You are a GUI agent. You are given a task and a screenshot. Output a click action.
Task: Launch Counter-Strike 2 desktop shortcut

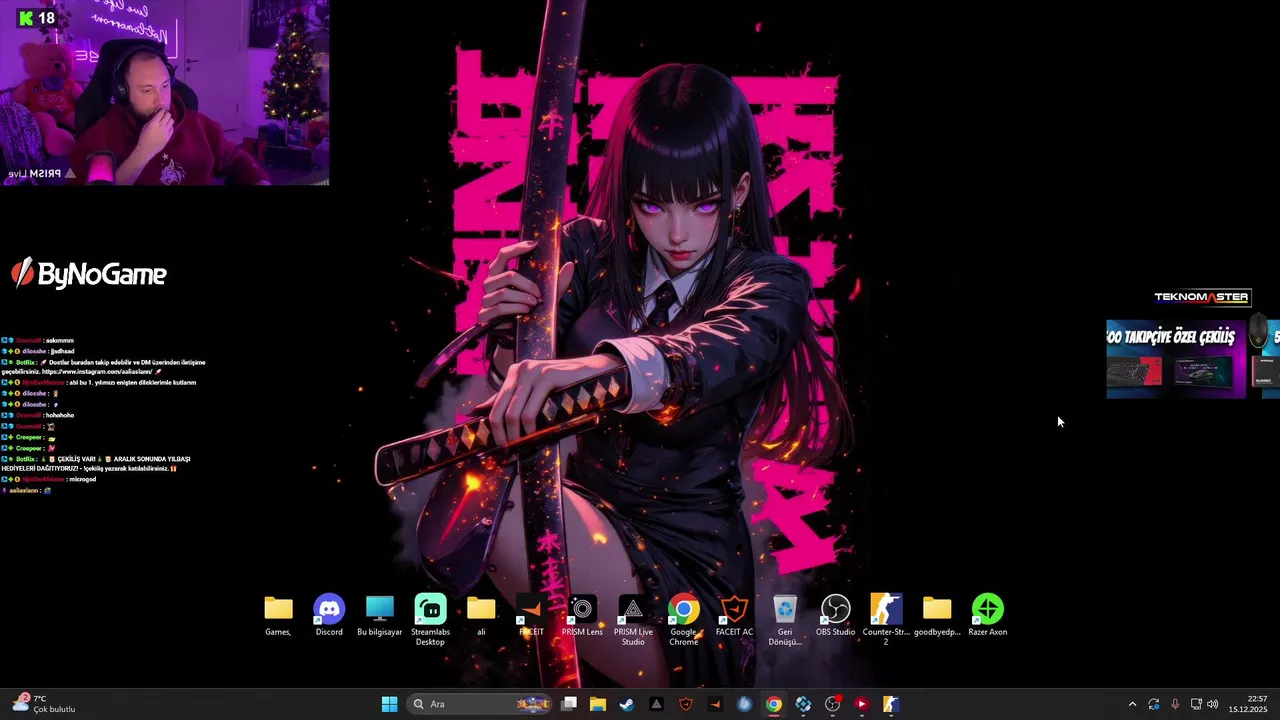pyautogui.click(x=886, y=620)
